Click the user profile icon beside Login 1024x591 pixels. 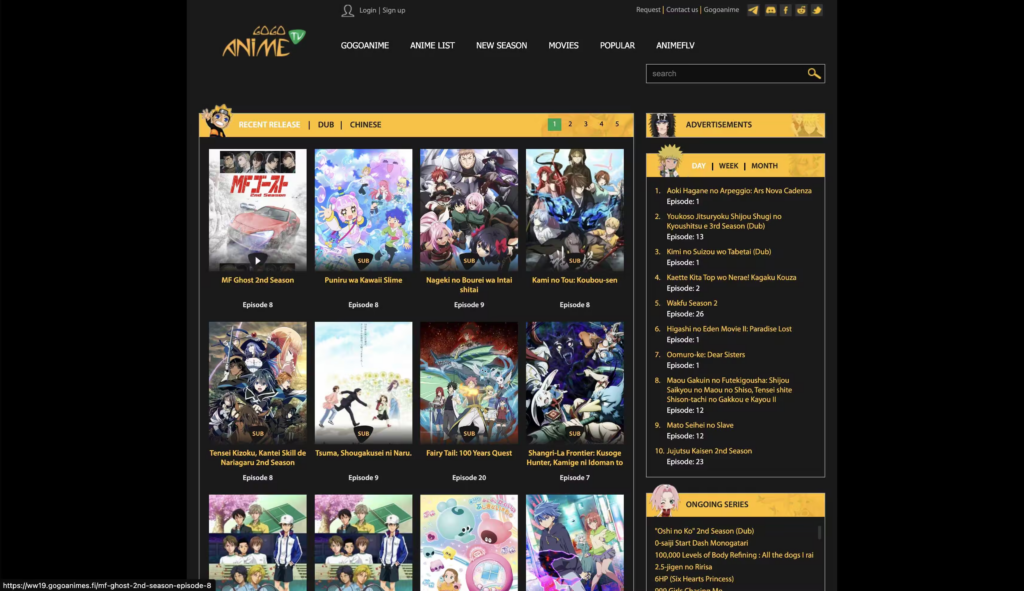(347, 10)
